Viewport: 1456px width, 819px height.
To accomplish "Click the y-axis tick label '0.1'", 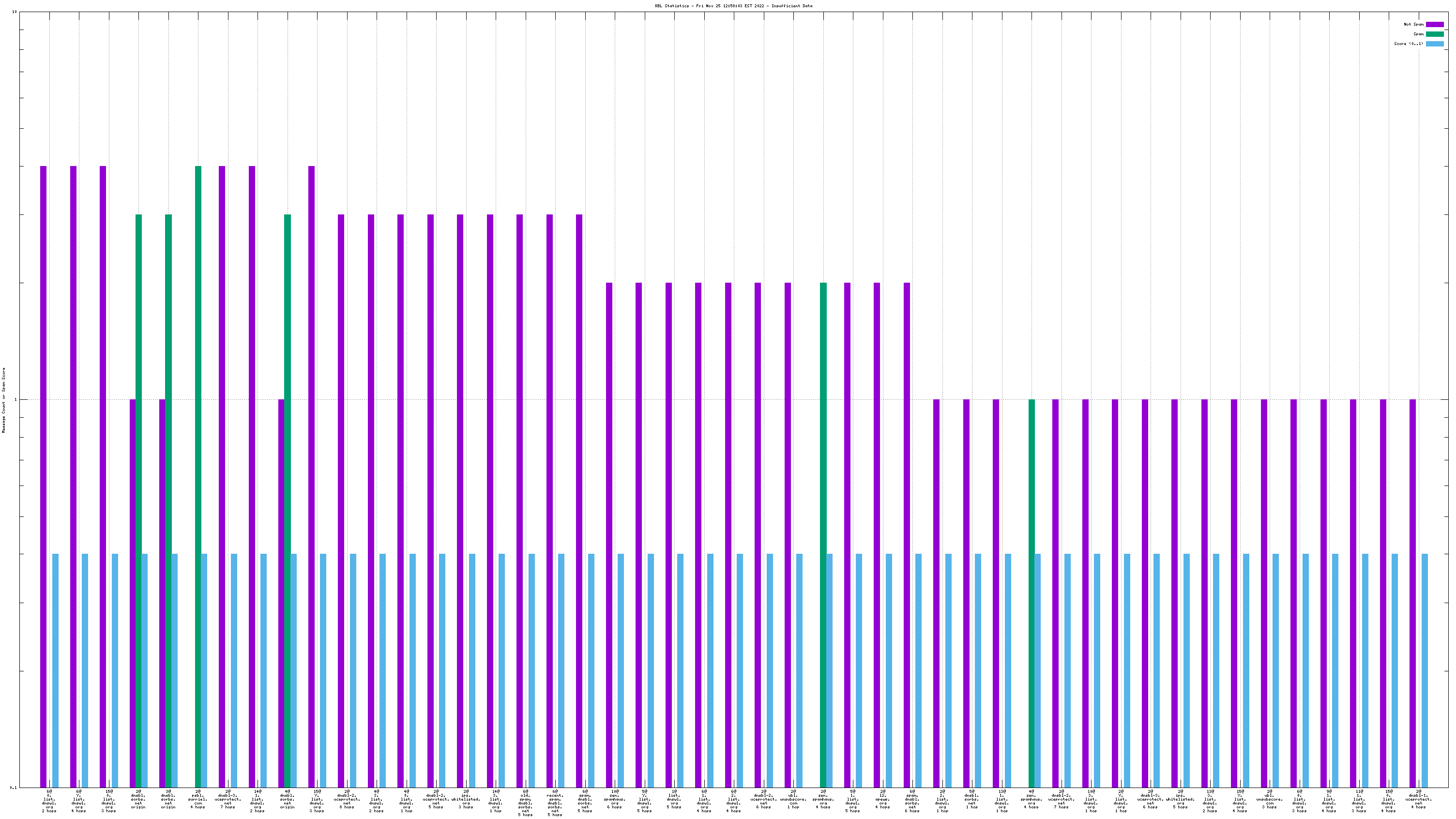I will click(x=13, y=788).
